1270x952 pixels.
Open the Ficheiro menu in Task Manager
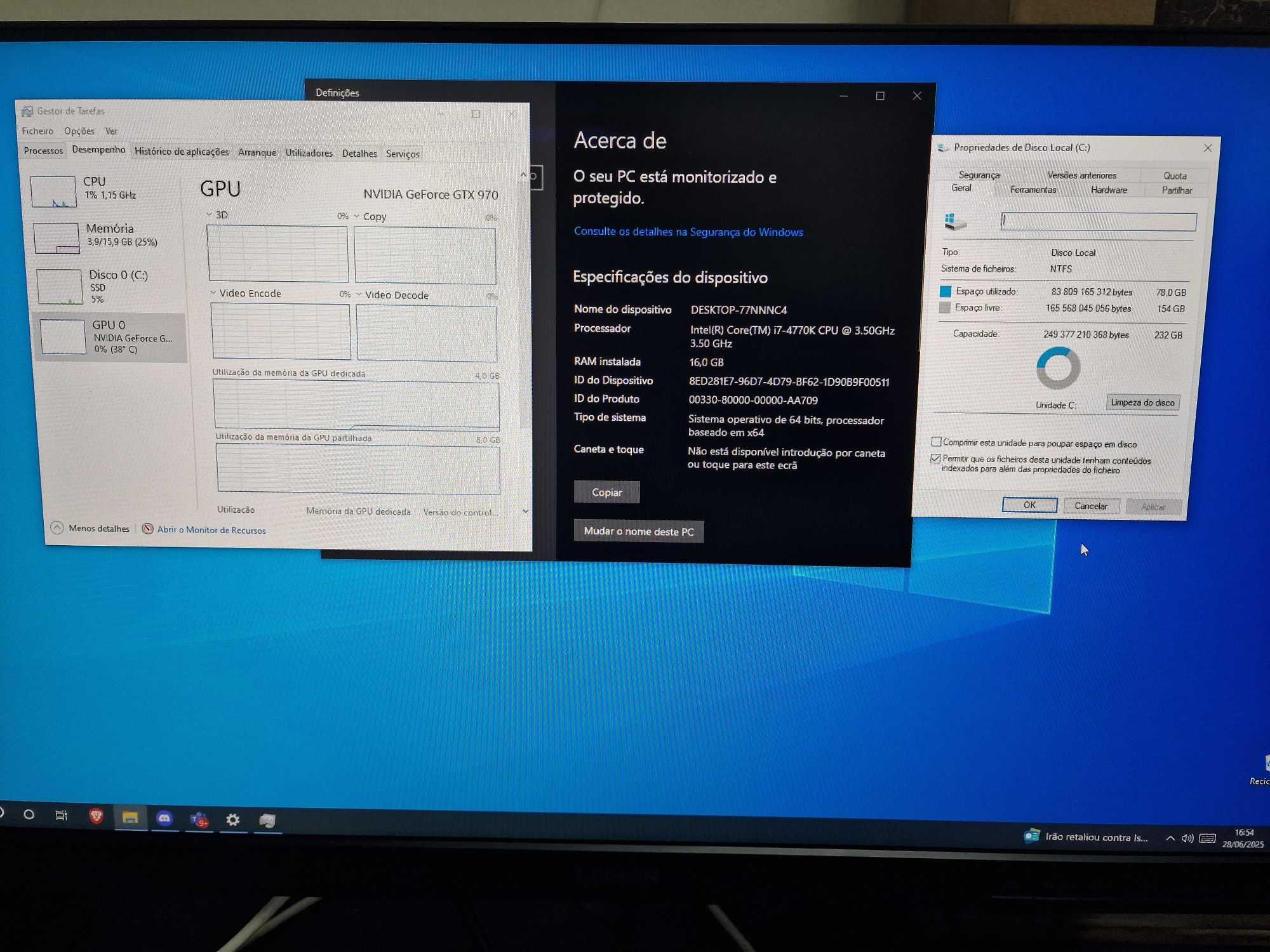point(37,131)
